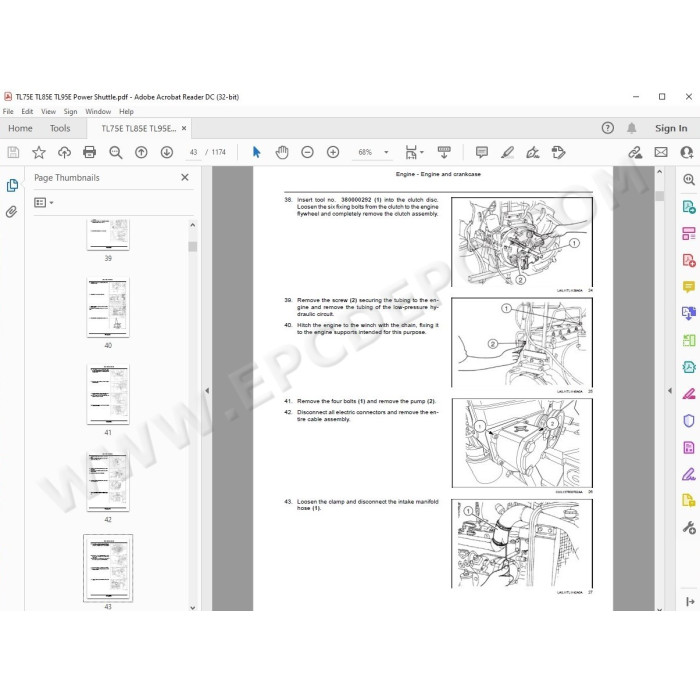The height and width of the screenshot is (700, 700).
Task: Go to the next page with down arrow
Action: coord(167,152)
